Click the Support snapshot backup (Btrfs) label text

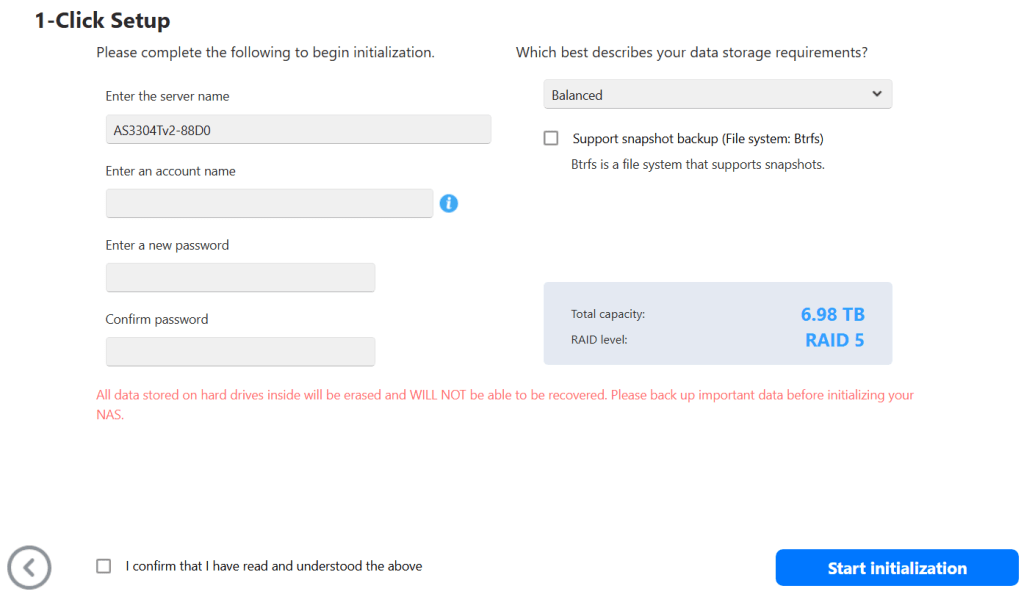(697, 139)
